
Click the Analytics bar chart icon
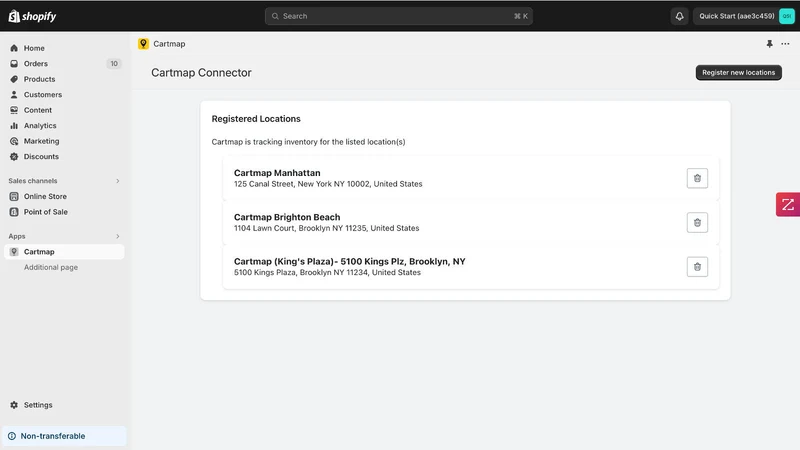(14, 126)
